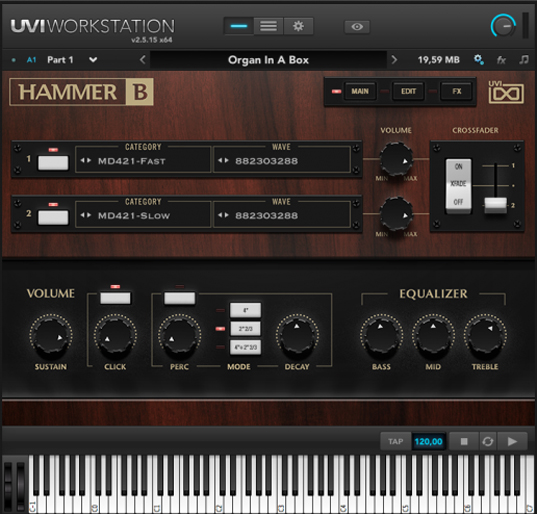Open the MD421-Fast category selector
The width and height of the screenshot is (537, 514).
[132, 161]
